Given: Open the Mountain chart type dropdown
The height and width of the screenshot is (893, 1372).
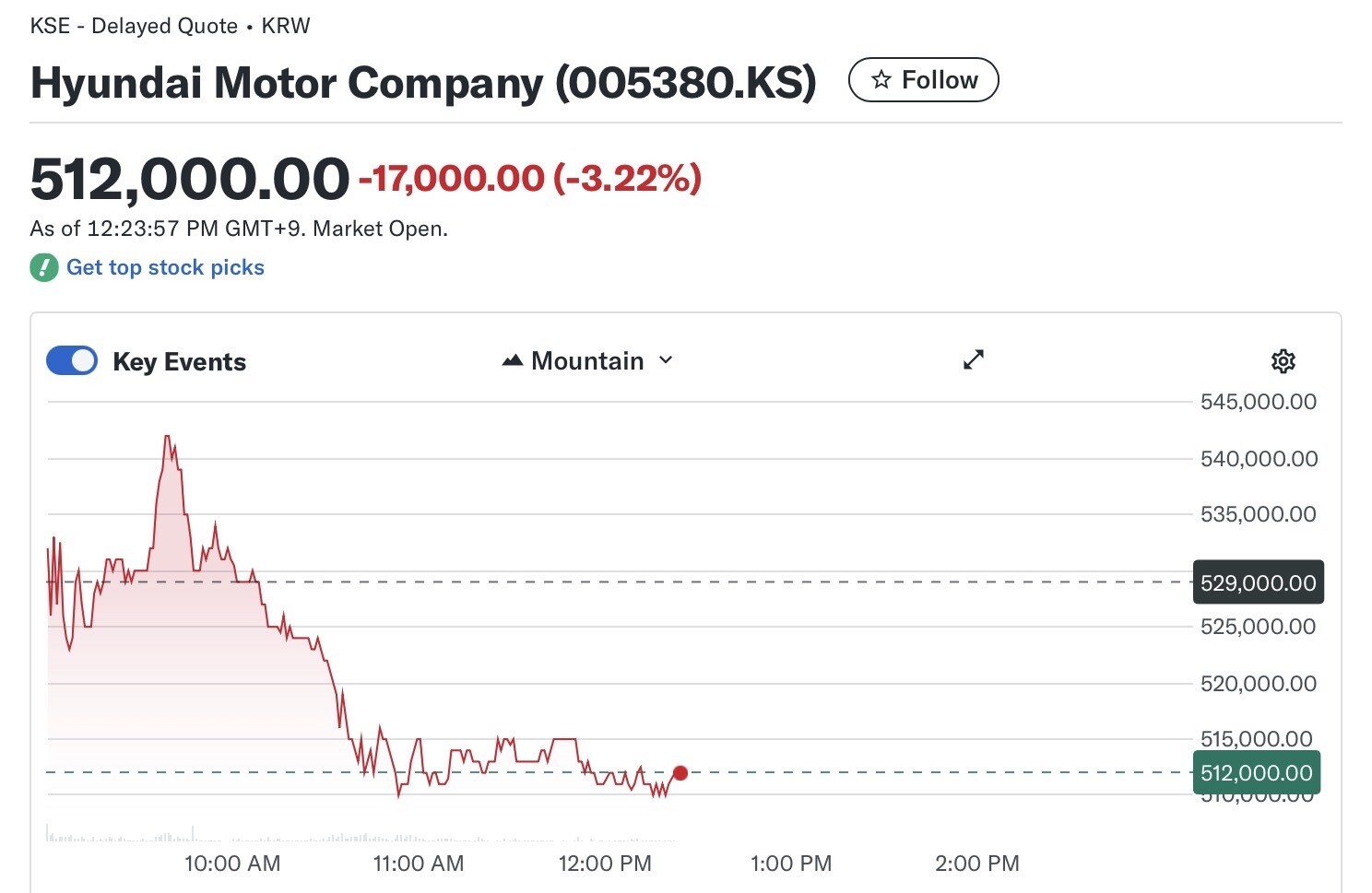Looking at the screenshot, I should (x=587, y=361).
